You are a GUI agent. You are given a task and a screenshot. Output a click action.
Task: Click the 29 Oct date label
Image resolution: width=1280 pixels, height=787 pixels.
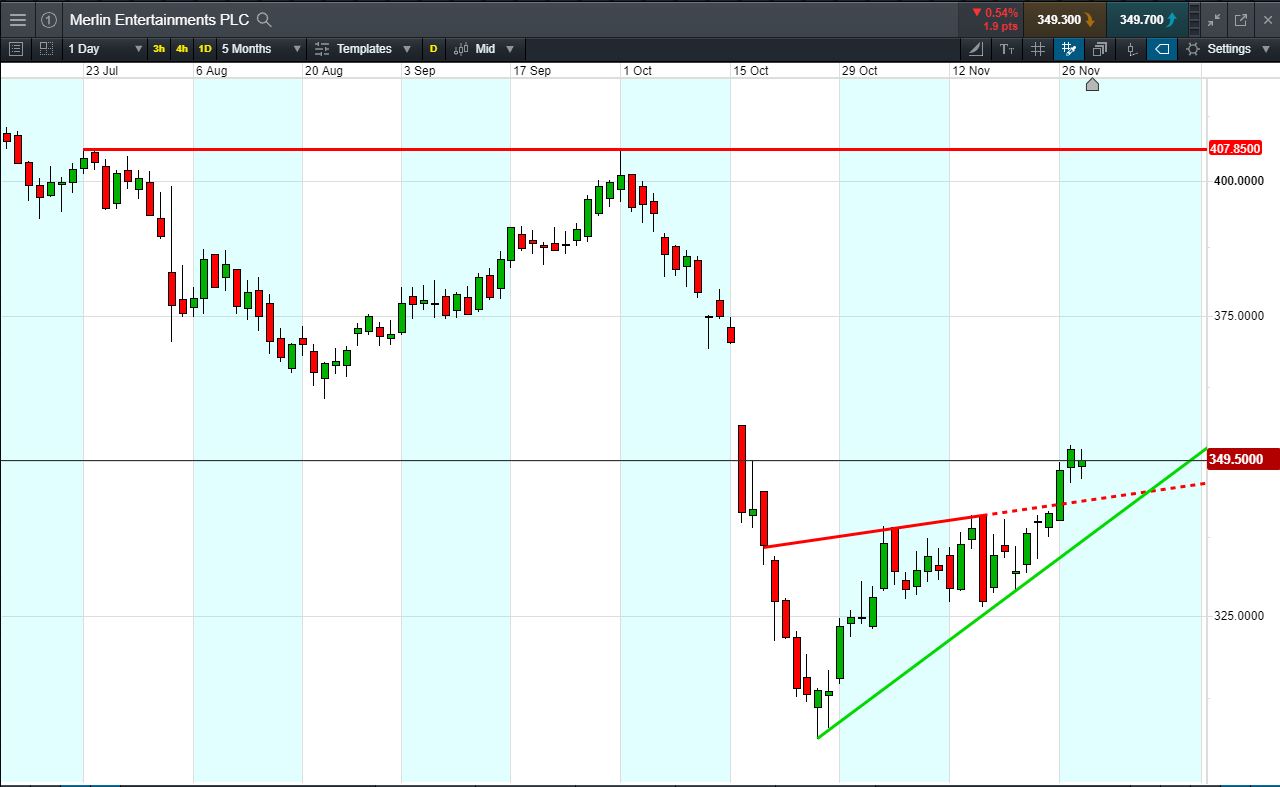[x=860, y=71]
